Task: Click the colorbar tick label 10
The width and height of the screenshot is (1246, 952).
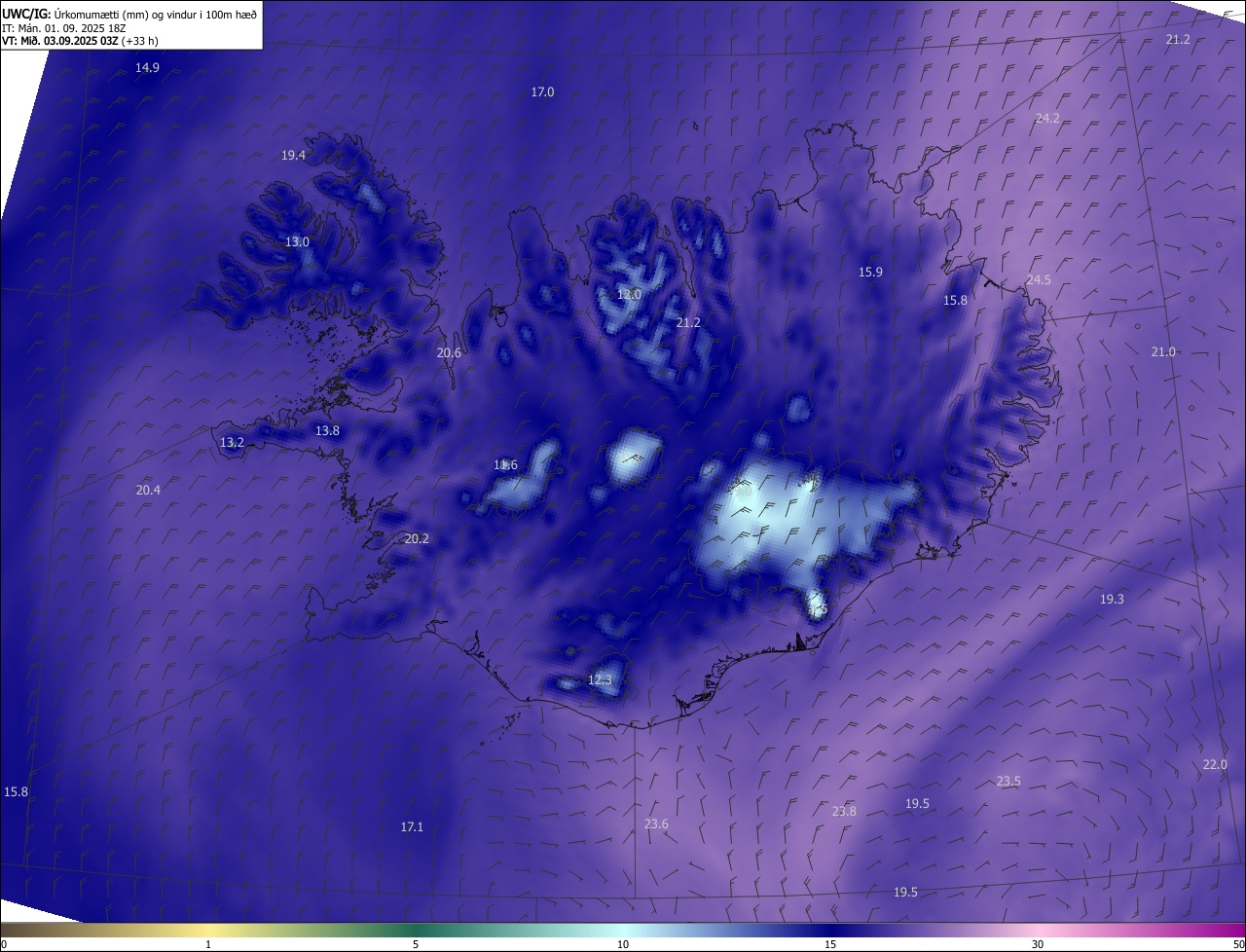Action: 623,944
